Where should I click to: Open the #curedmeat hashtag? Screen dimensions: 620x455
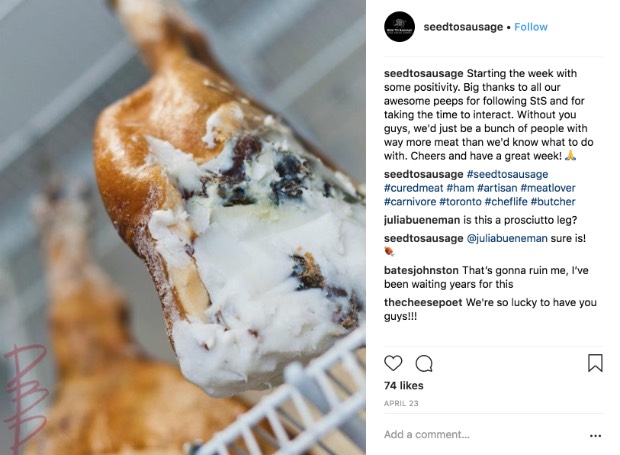click(413, 188)
